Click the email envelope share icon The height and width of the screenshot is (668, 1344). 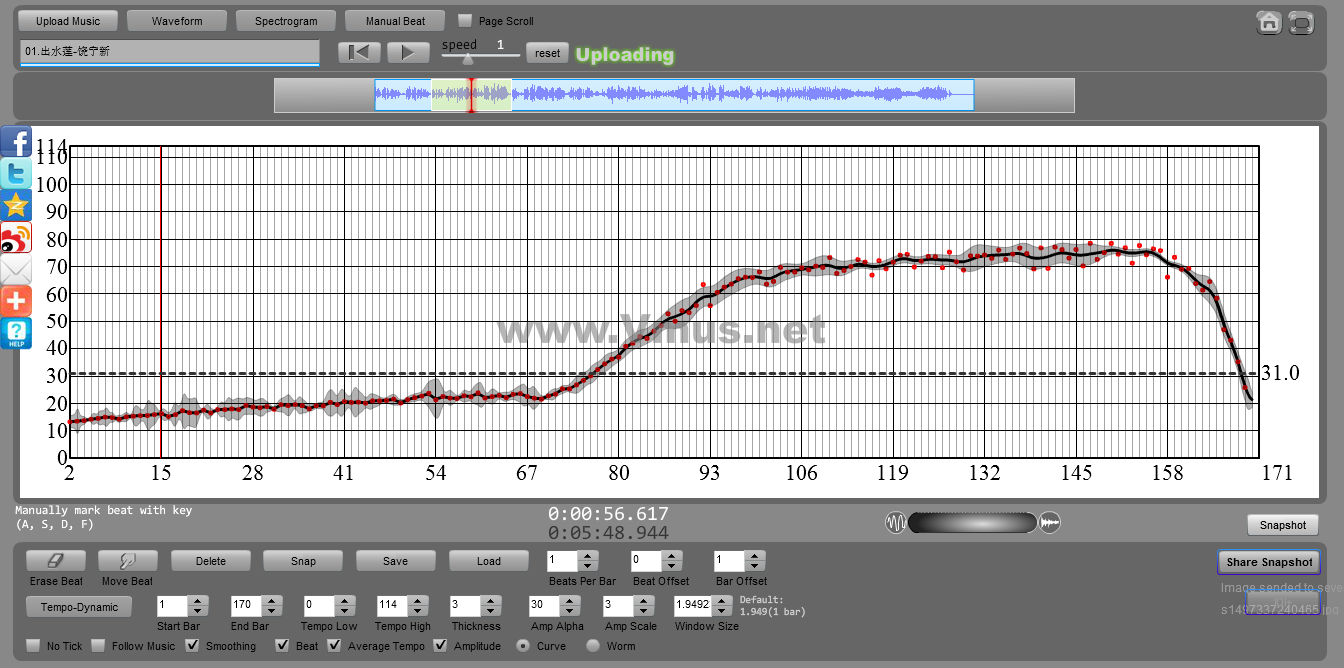[16, 270]
